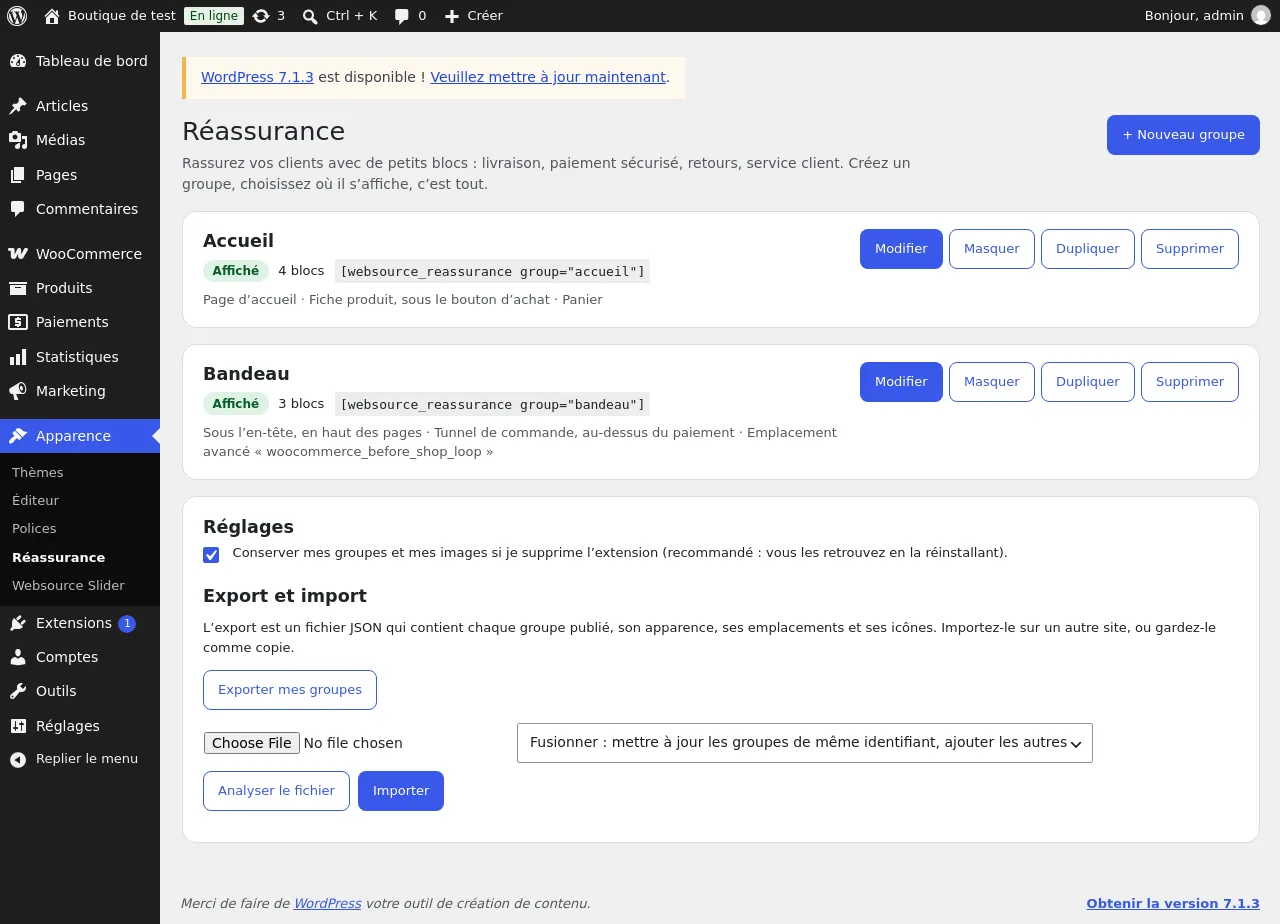Click Modifier for the Accueil group
1280x924 pixels.
pos(901,249)
